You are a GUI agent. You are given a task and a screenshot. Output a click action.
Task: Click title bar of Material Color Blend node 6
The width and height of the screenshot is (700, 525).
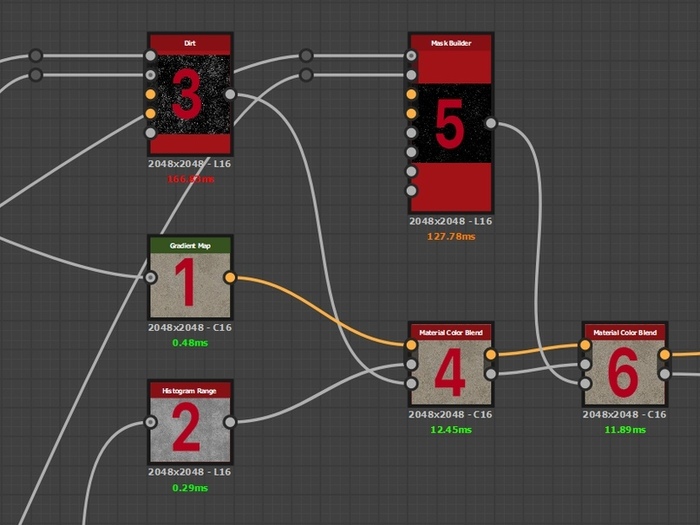pyautogui.click(x=625, y=331)
